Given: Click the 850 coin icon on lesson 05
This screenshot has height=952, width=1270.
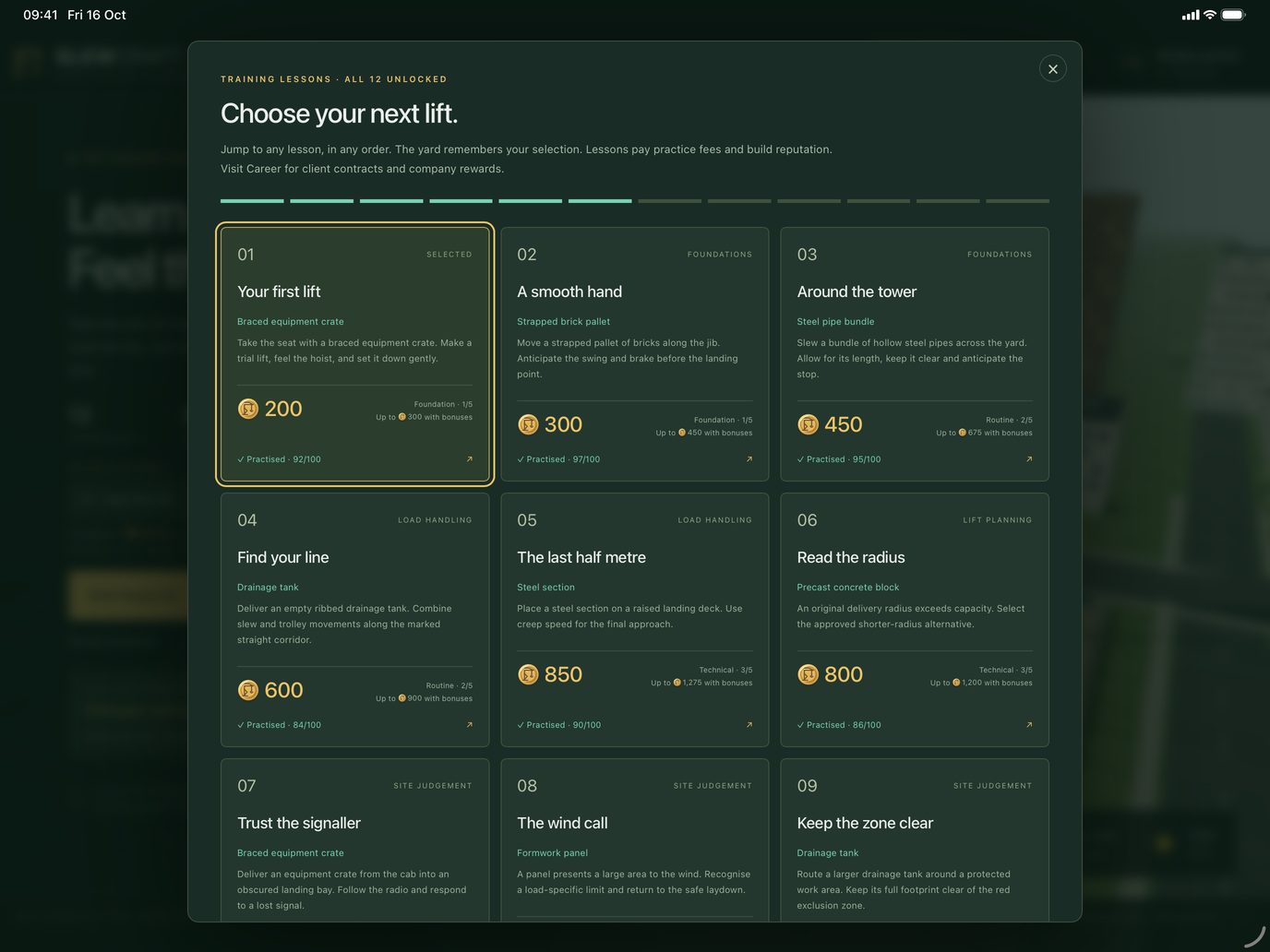Looking at the screenshot, I should (x=528, y=674).
